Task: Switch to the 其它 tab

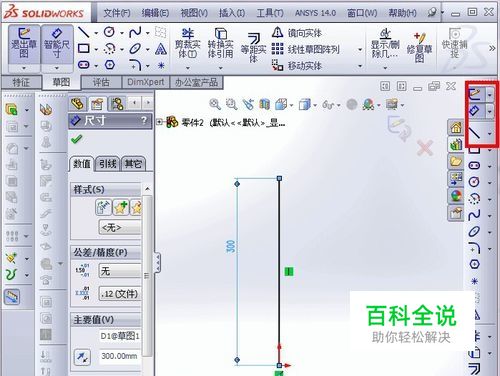Action: pos(133,164)
